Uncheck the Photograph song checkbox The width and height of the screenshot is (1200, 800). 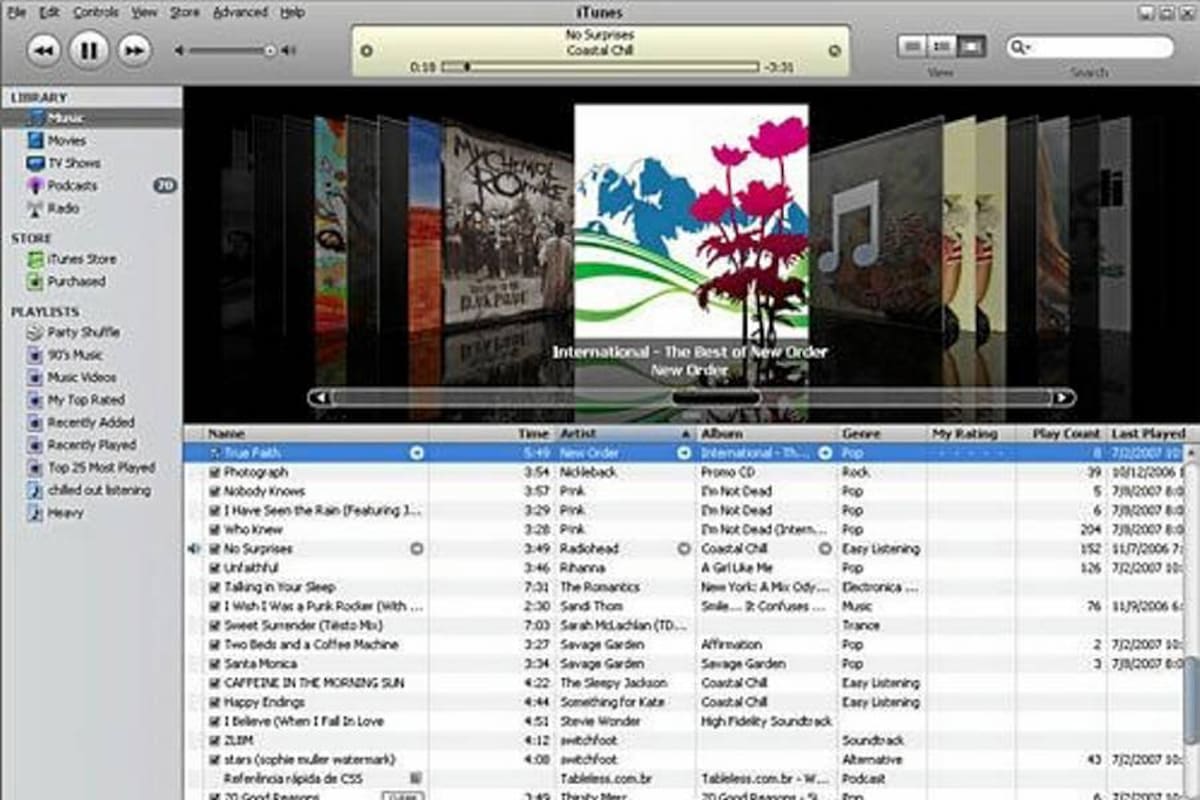pyautogui.click(x=214, y=472)
